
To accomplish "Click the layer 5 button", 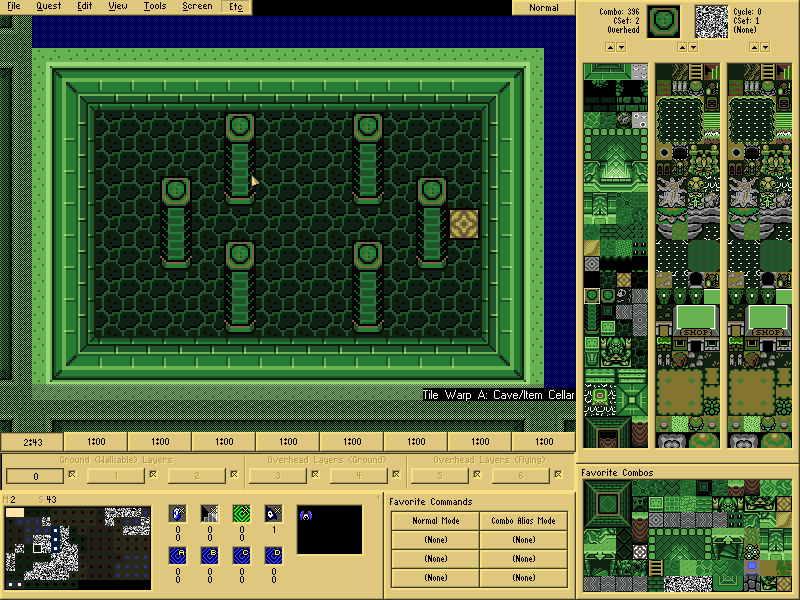I will pyautogui.click(x=439, y=476).
